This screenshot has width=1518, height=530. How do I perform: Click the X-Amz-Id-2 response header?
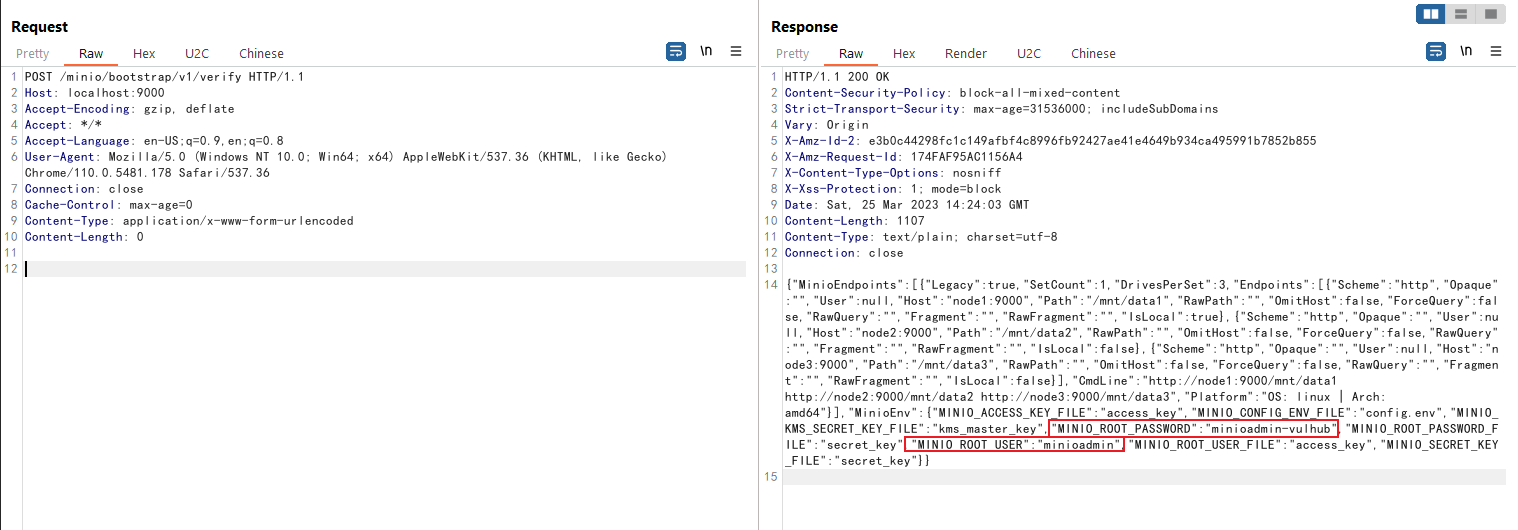(1050, 141)
